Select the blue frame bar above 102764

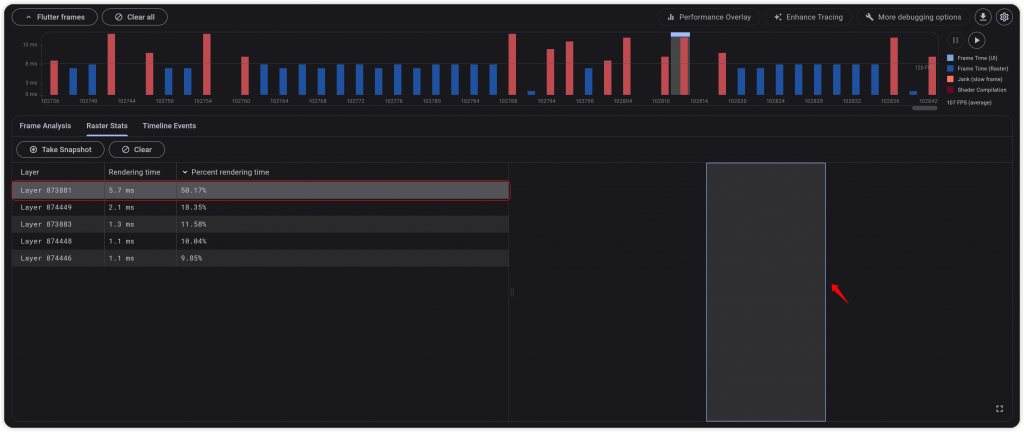(x=283, y=82)
